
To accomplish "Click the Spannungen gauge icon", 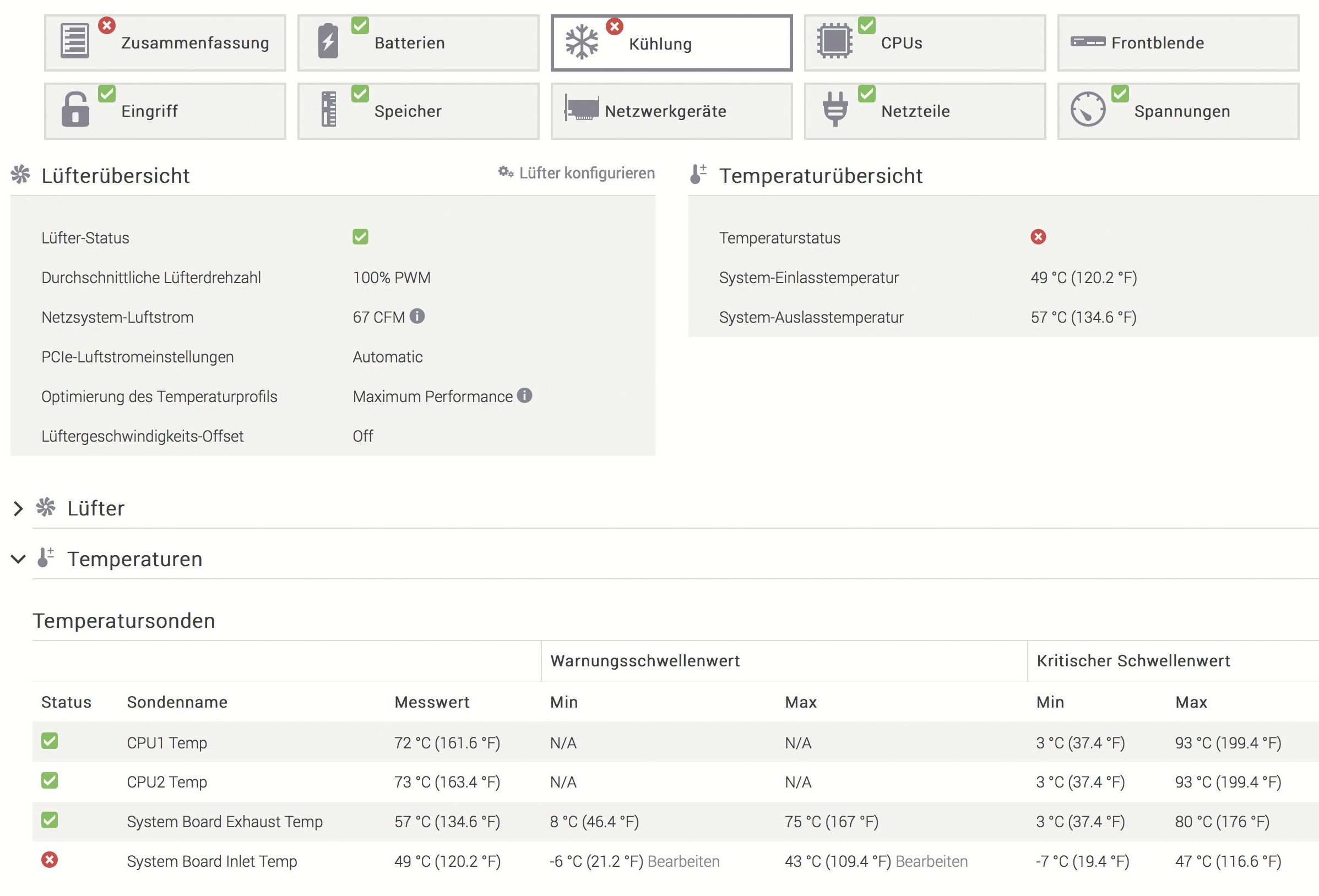I will [1088, 109].
